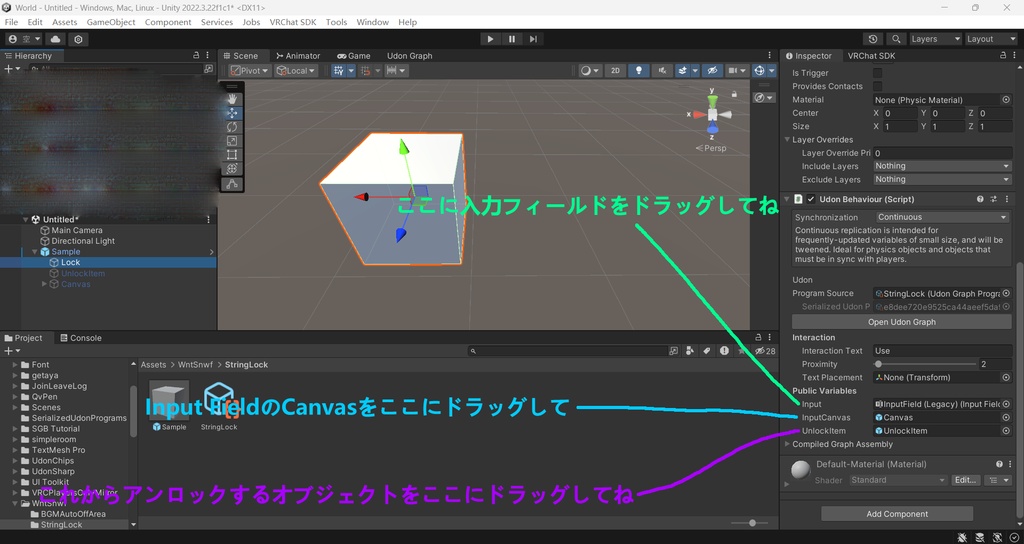This screenshot has width=1024, height=544.
Task: Toggle grid snapping button
Action: (365, 71)
